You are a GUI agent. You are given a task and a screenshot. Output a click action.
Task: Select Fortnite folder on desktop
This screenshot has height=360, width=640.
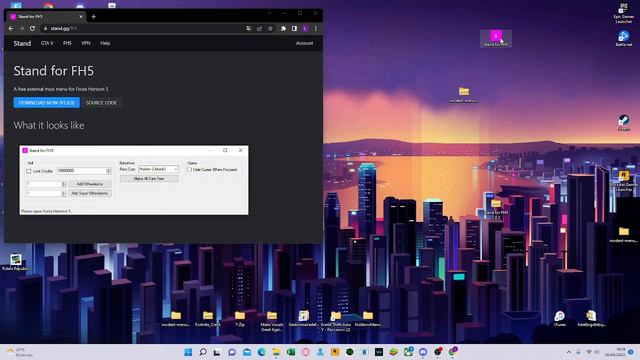[208, 319]
